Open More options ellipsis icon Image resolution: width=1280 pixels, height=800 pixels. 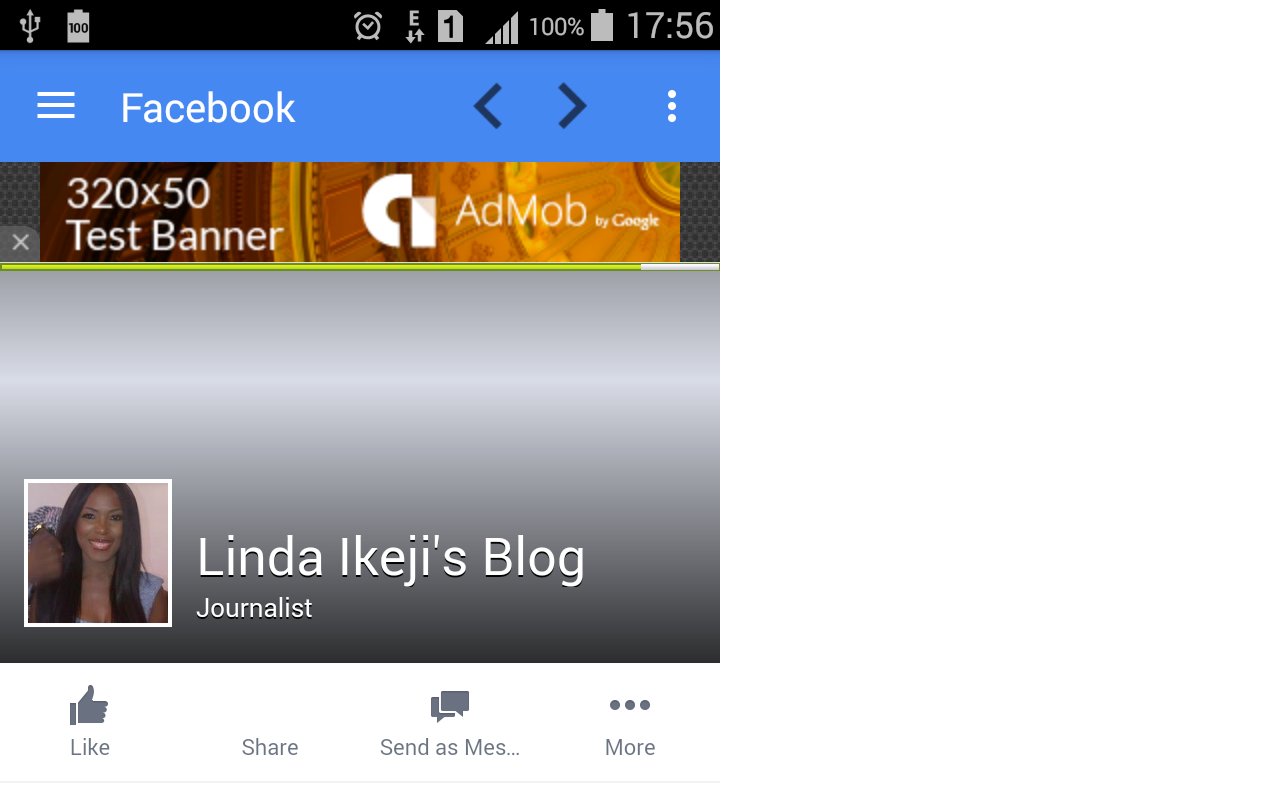tap(630, 705)
